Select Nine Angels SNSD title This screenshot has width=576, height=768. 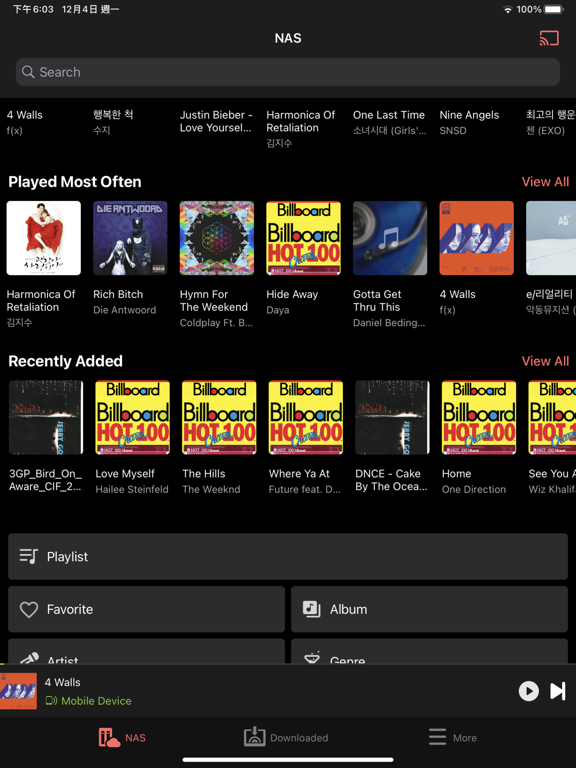point(469,115)
